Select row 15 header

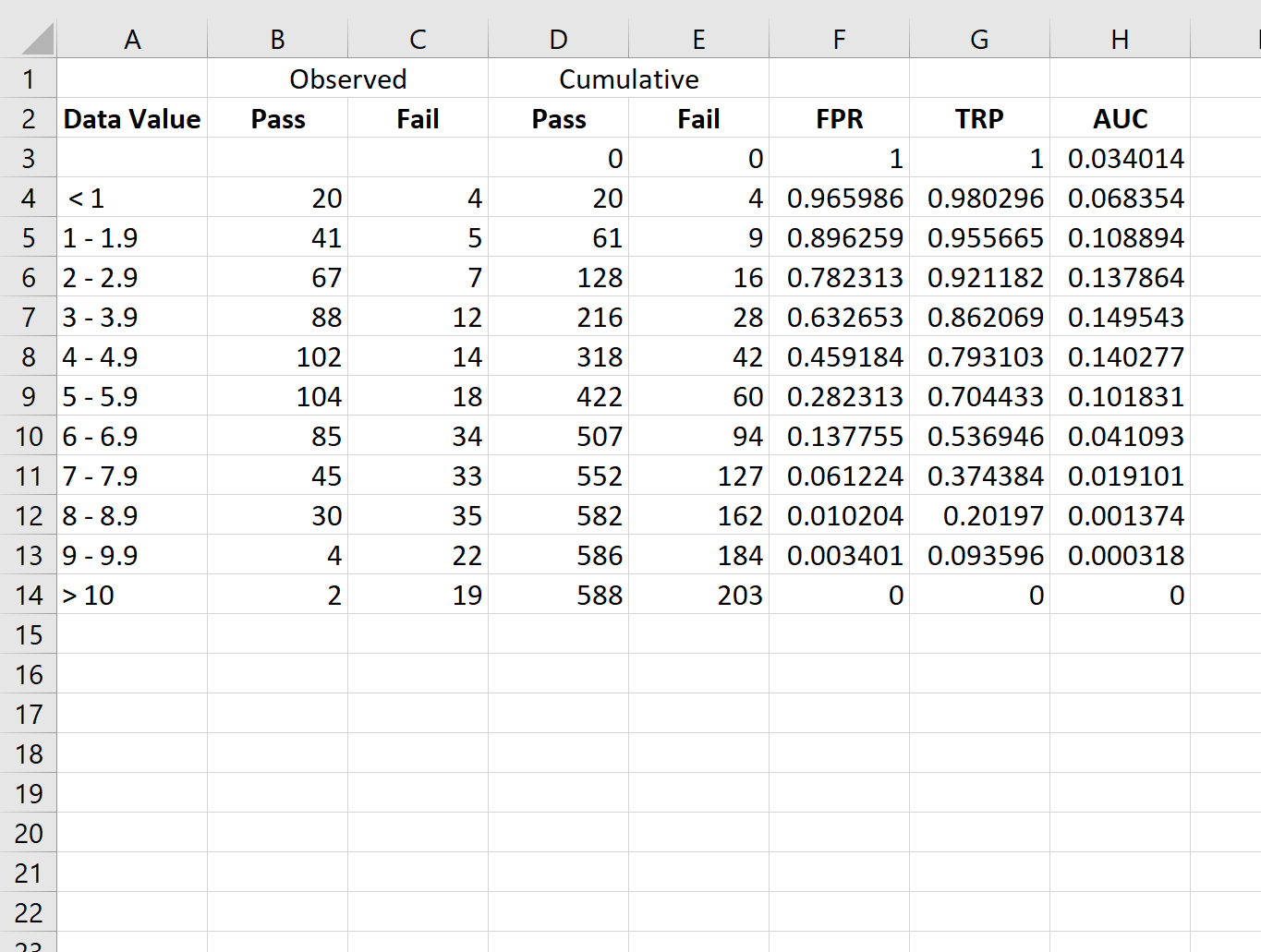point(29,634)
